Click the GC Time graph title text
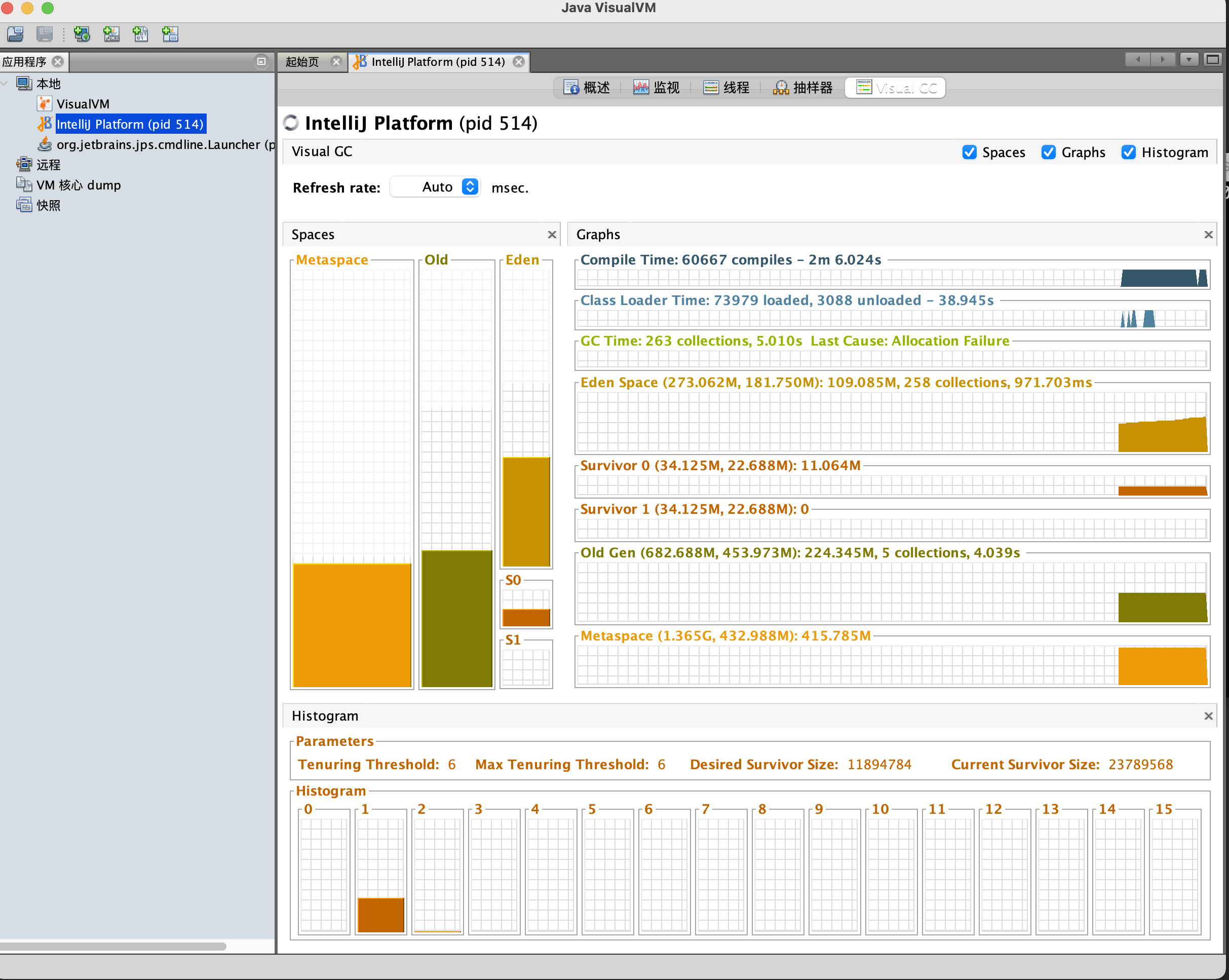Image resolution: width=1229 pixels, height=980 pixels. click(x=795, y=341)
